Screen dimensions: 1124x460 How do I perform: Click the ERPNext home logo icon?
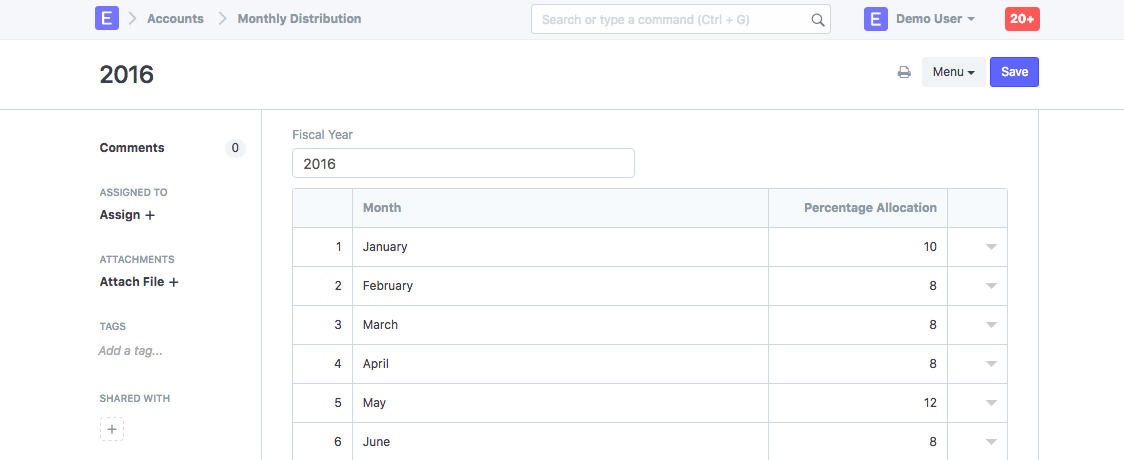pyautogui.click(x=107, y=19)
